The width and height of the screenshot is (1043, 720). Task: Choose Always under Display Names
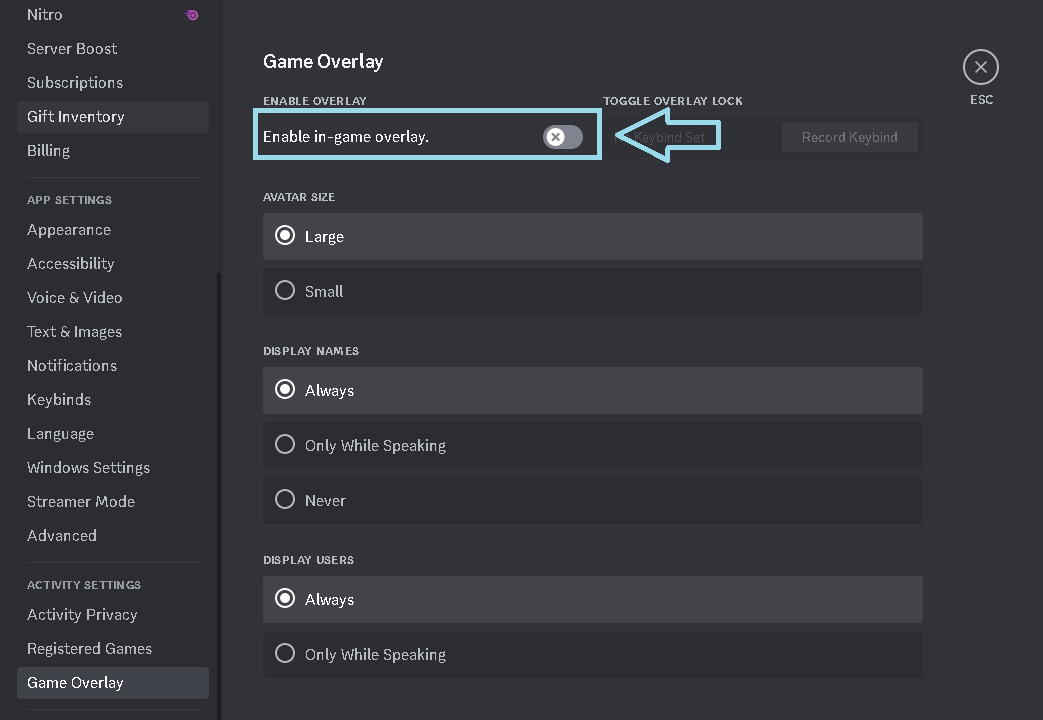pyautogui.click(x=593, y=391)
